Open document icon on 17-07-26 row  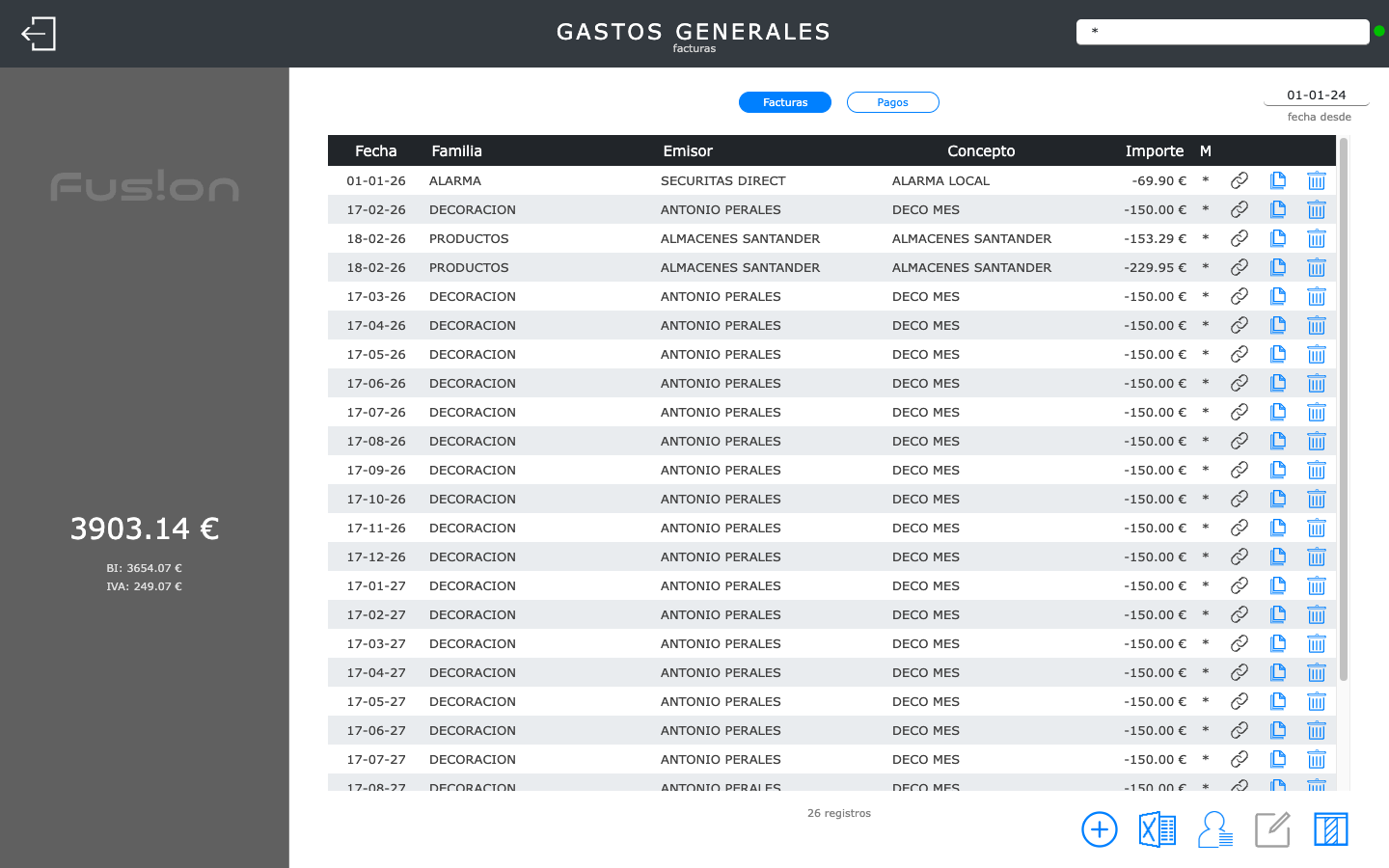click(1278, 412)
